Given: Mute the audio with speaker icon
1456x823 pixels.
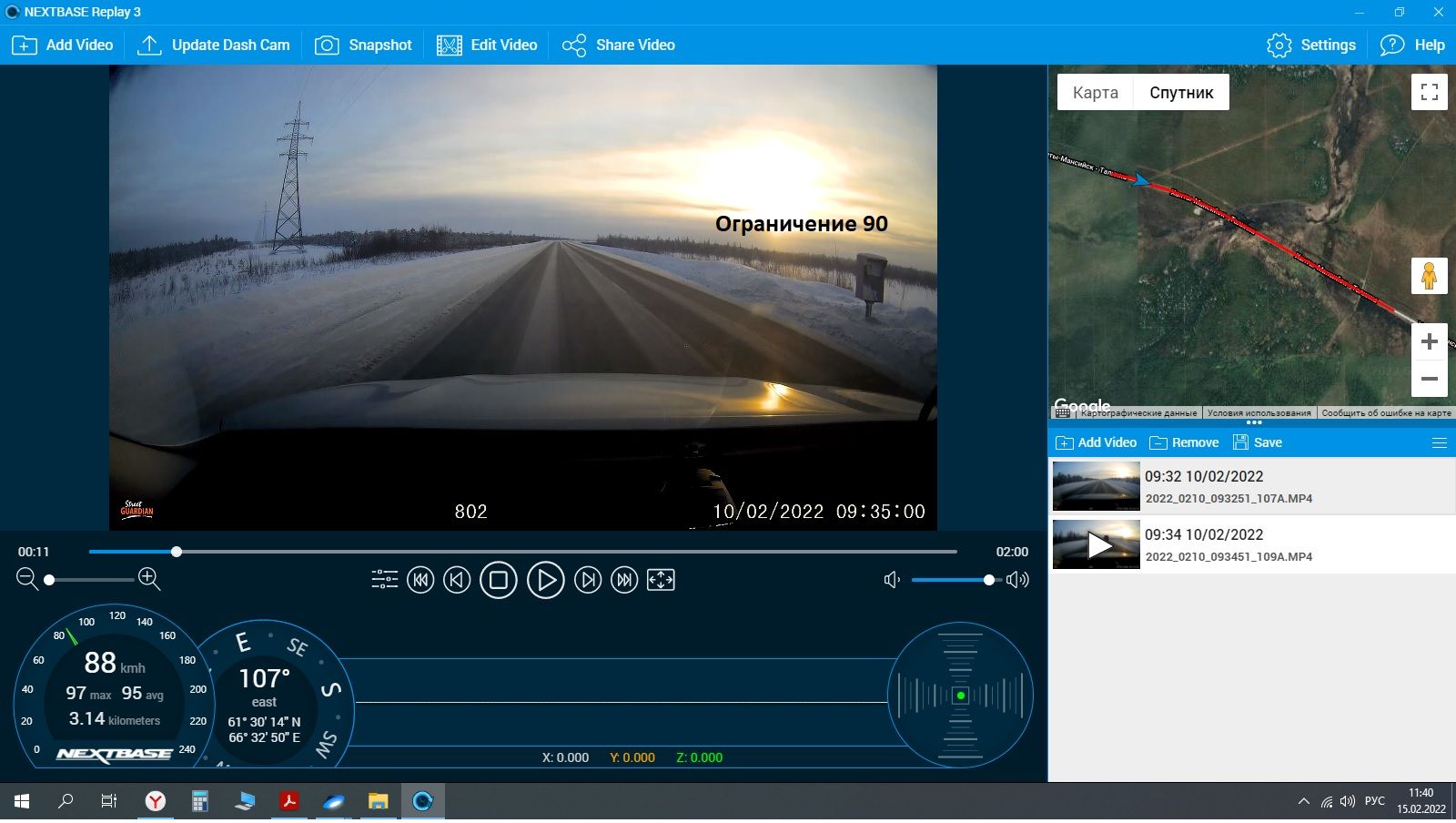Looking at the screenshot, I should coord(892,580).
